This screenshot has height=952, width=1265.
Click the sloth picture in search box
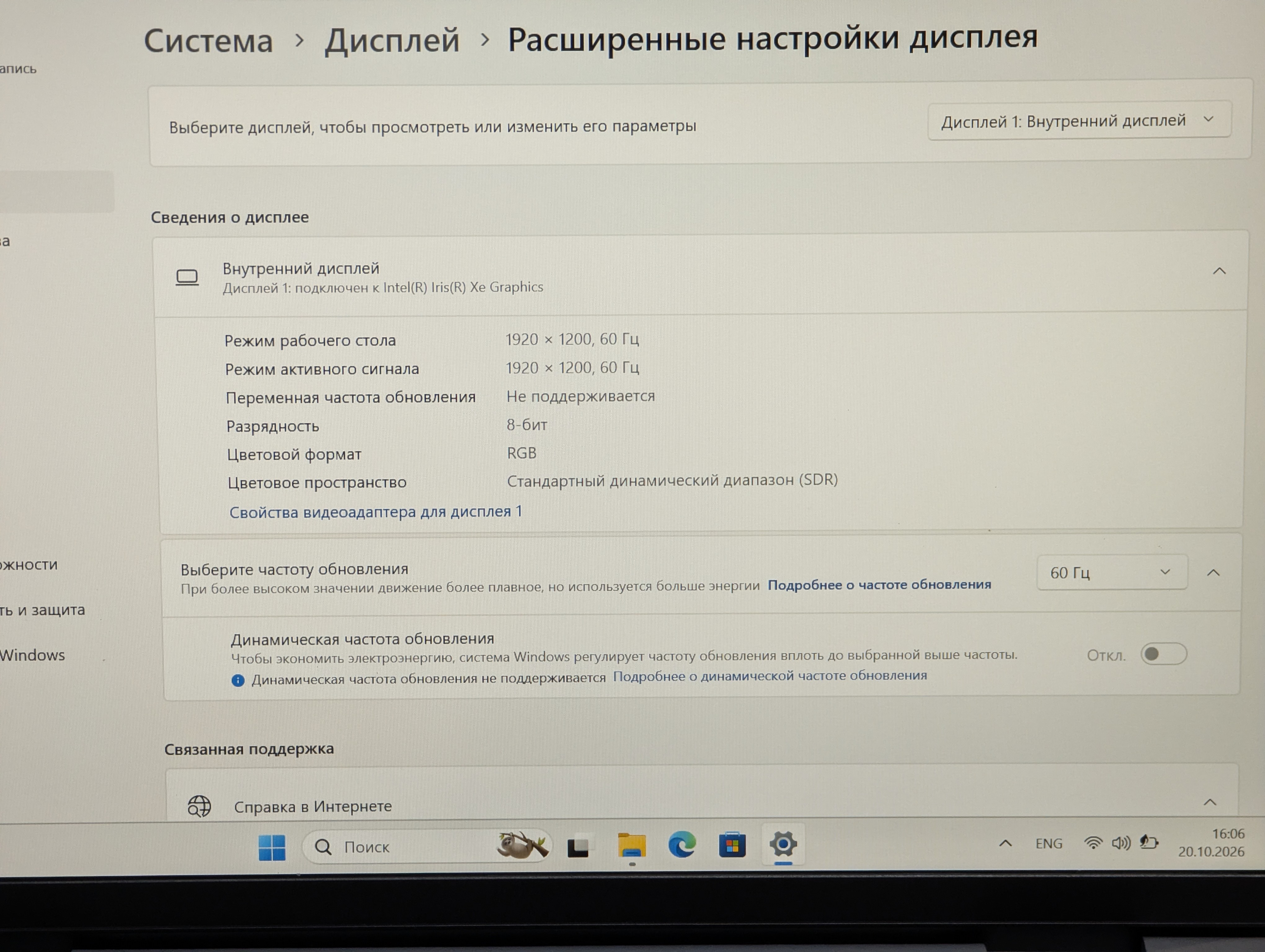(522, 846)
